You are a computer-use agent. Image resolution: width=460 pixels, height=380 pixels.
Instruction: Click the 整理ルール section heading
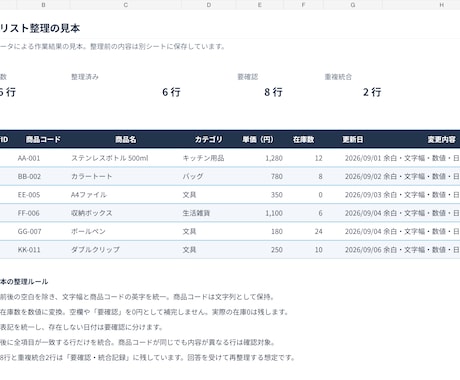(24, 282)
